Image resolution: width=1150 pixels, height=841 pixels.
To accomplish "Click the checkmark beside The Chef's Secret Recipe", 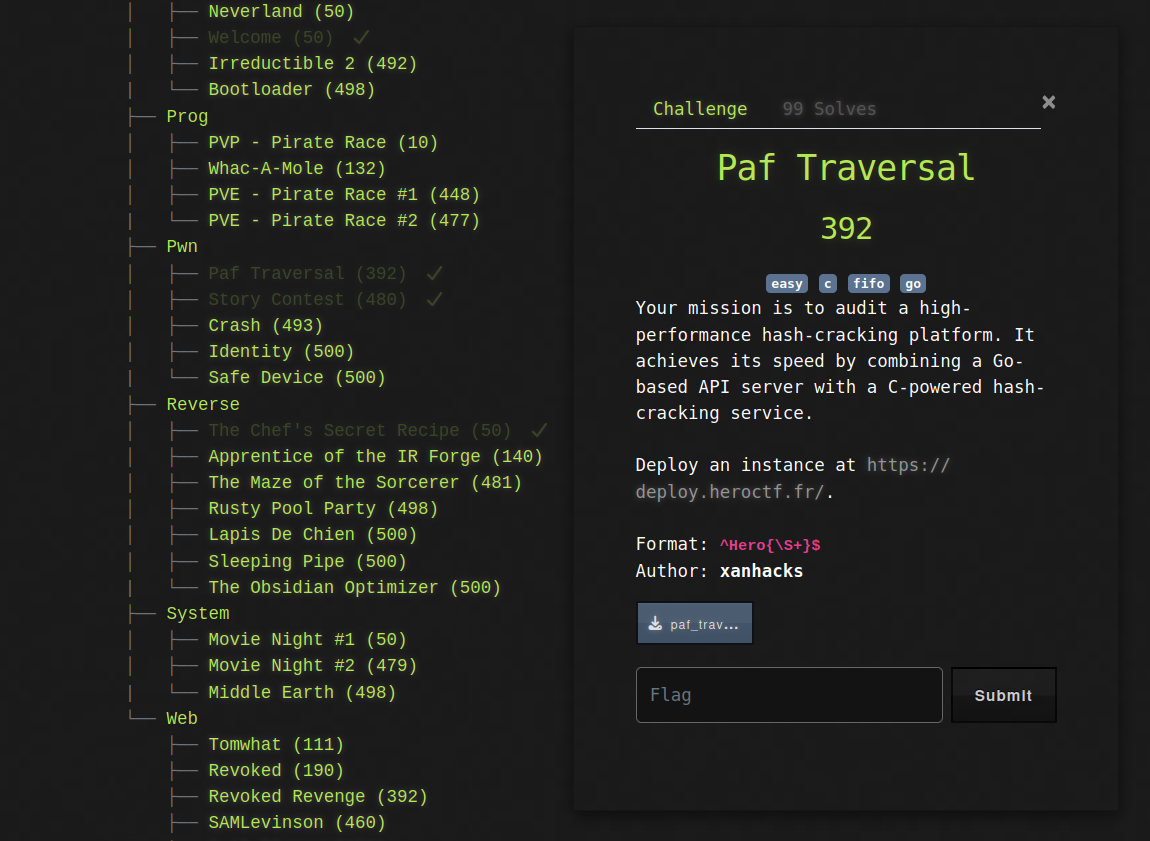I will coord(540,429).
